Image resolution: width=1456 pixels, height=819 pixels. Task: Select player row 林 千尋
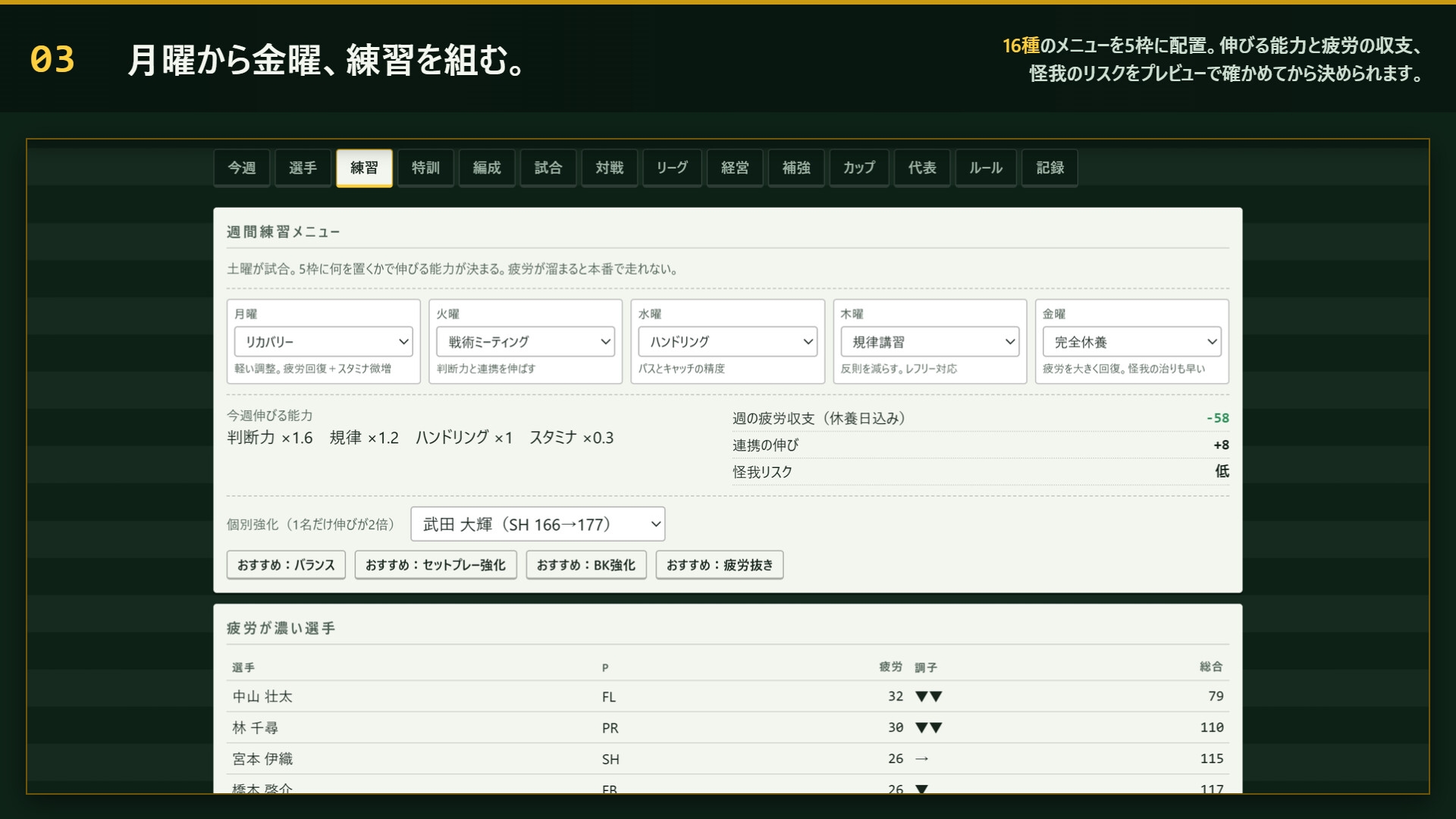tap(728, 727)
